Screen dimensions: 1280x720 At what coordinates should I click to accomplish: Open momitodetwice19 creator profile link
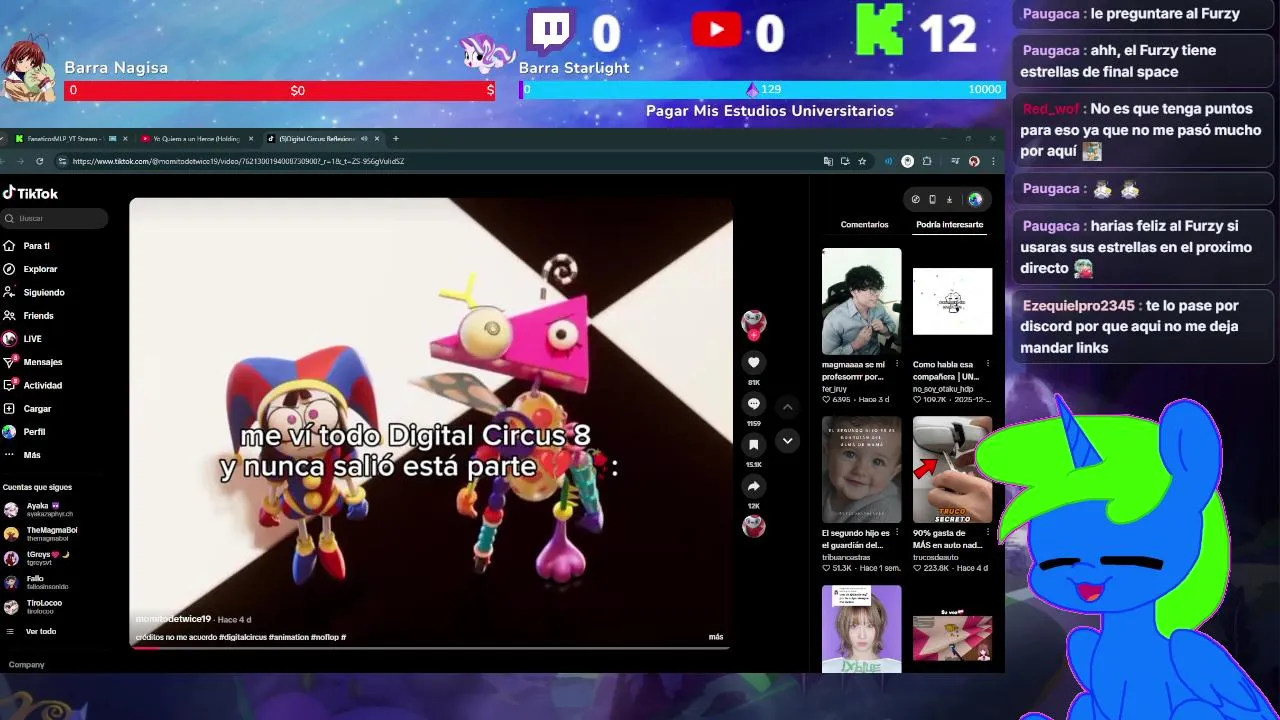pos(173,620)
